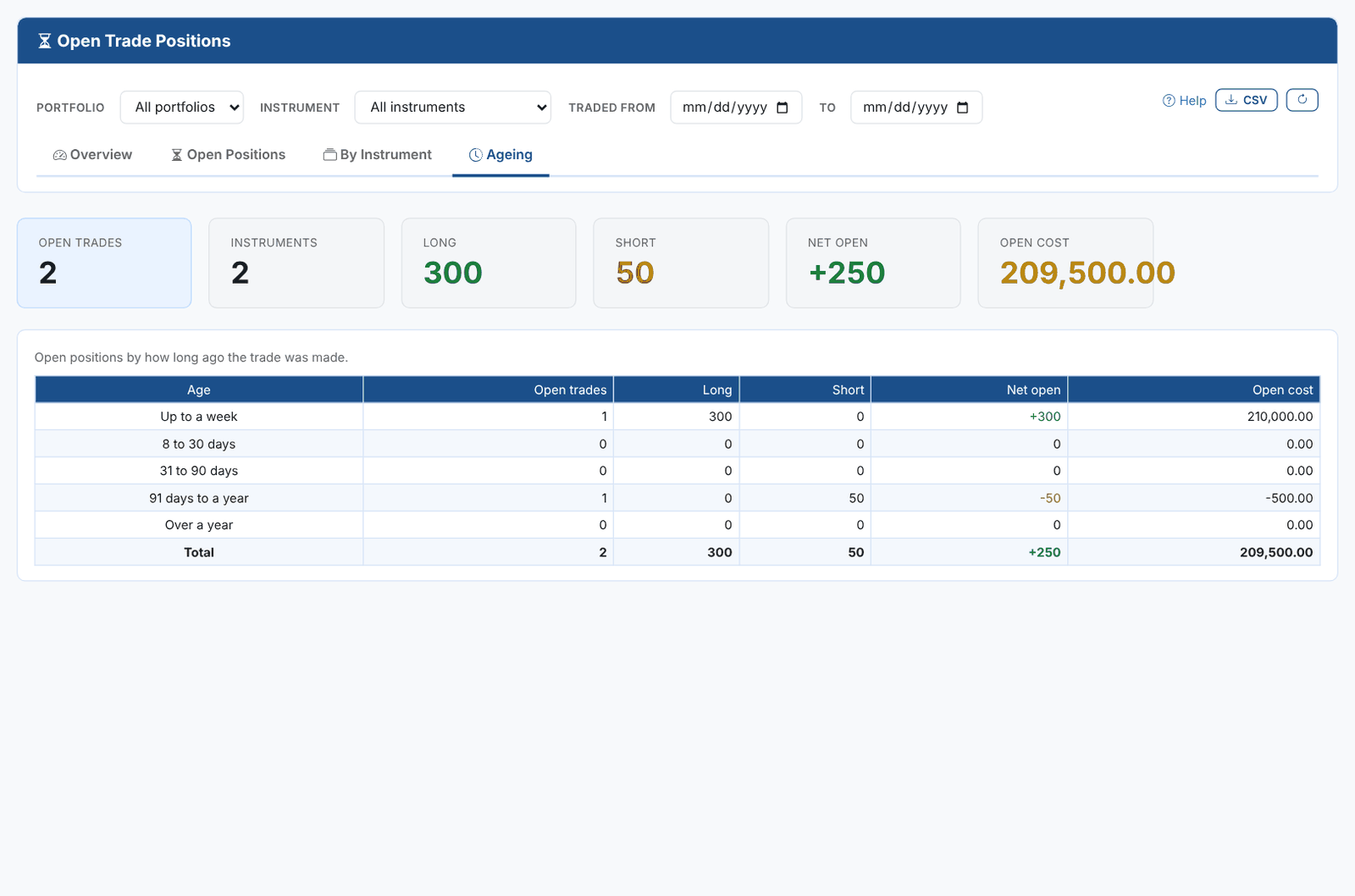Click the 210,000.00 open cost value
The width and height of the screenshot is (1355, 896).
click(x=1280, y=417)
